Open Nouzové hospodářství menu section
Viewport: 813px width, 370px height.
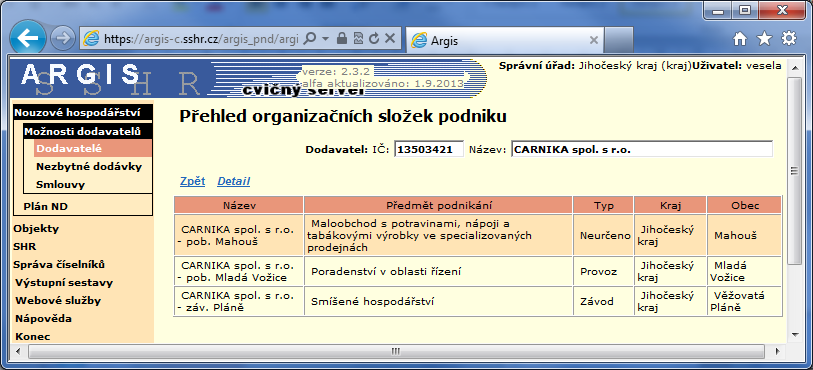pos(82,112)
